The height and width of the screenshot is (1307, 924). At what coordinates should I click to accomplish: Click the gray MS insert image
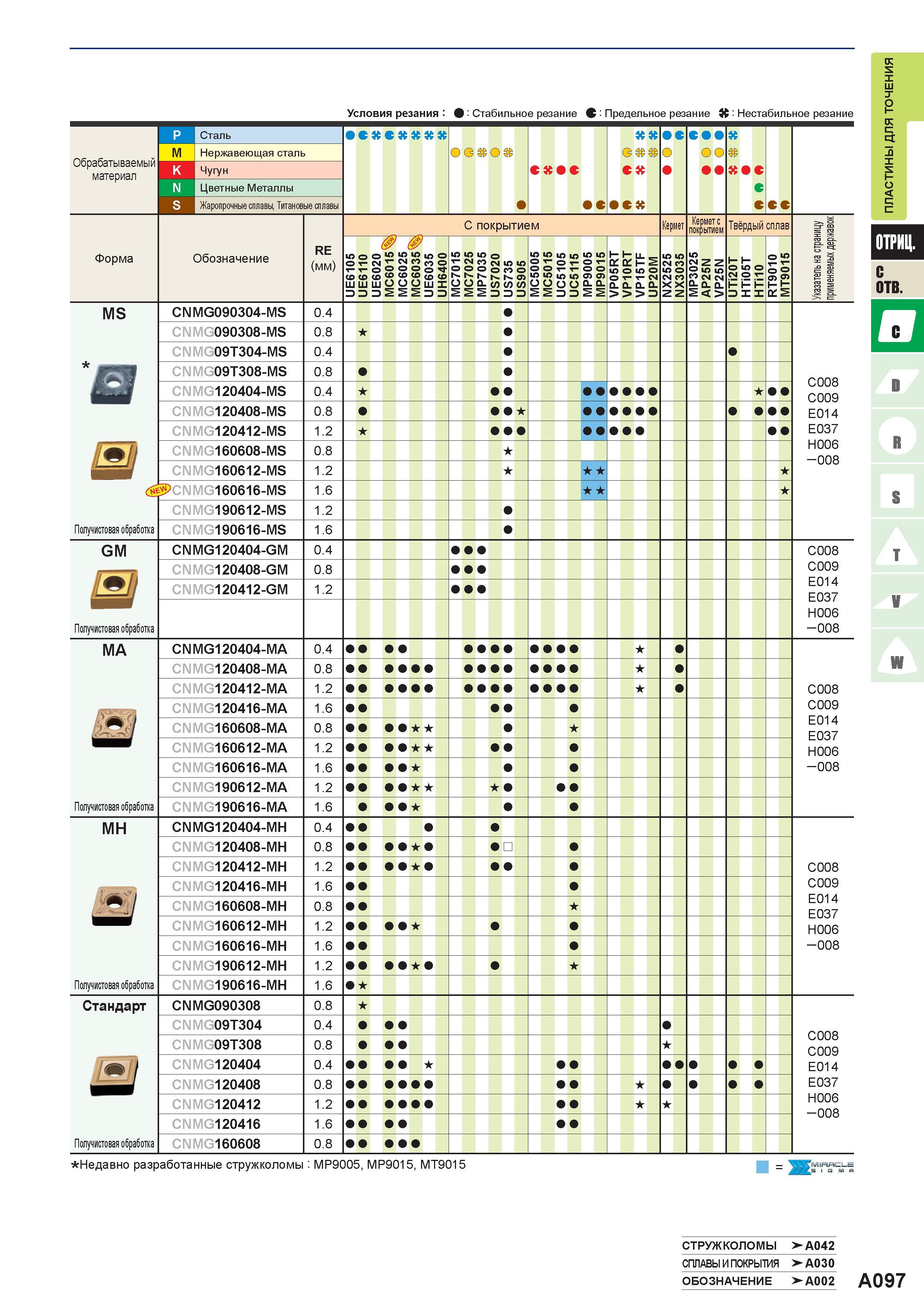114,384
